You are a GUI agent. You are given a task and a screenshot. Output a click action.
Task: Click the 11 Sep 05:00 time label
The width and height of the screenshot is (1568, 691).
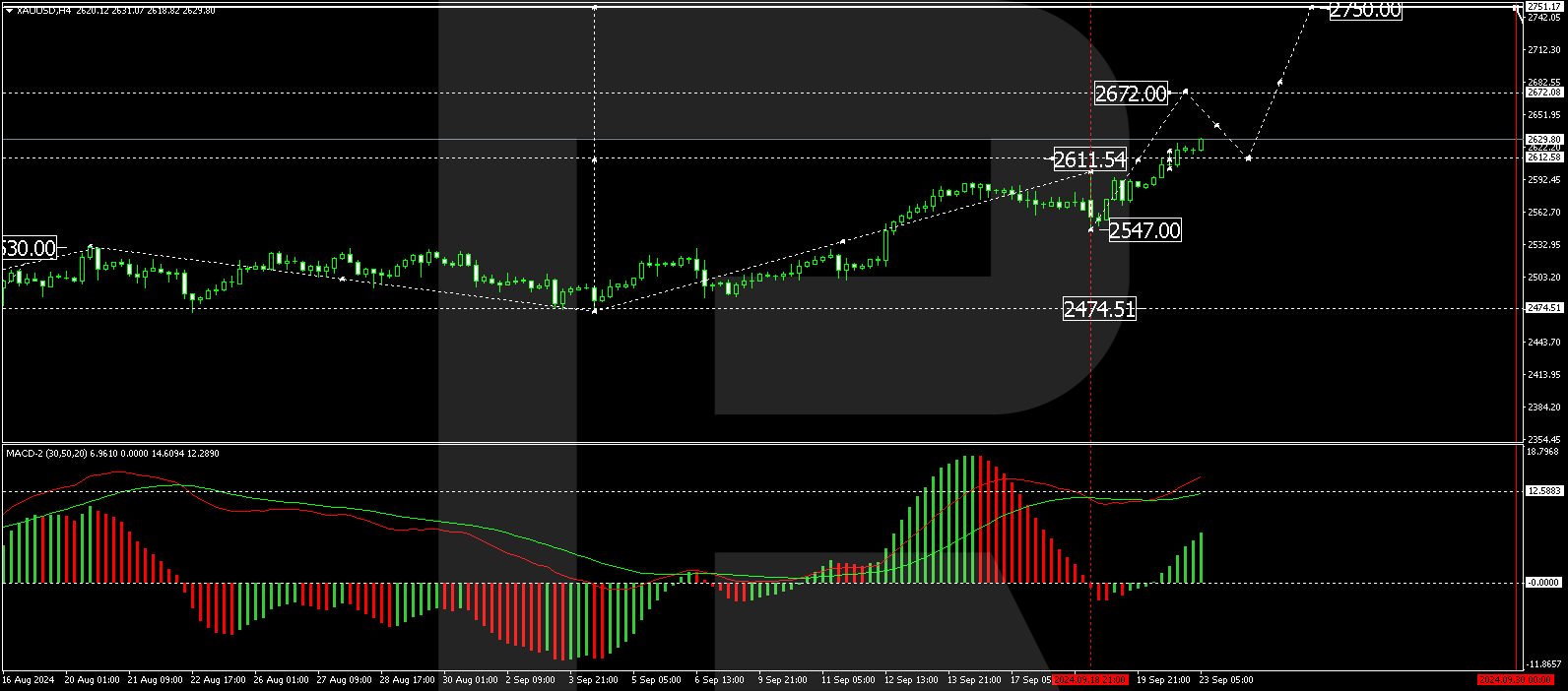point(848,680)
